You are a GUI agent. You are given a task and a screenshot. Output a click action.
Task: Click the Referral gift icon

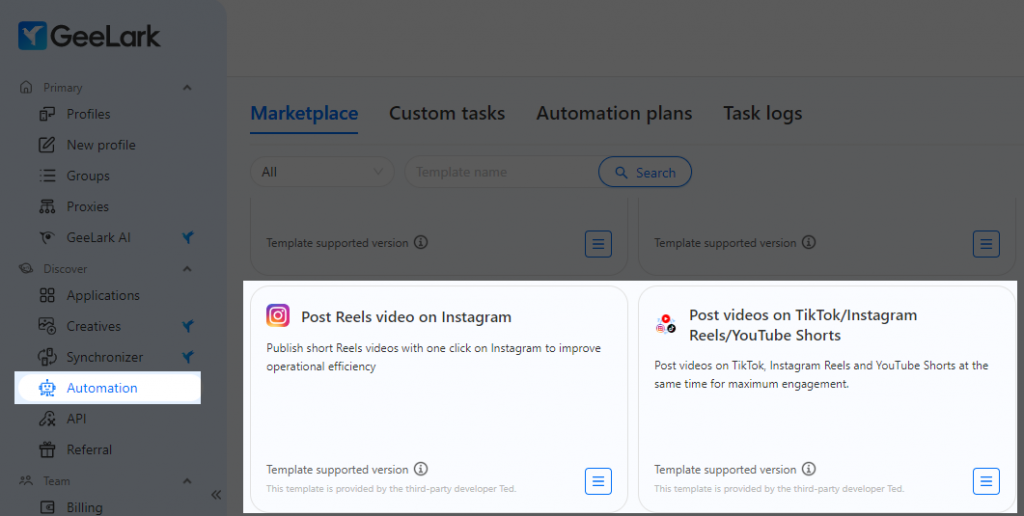click(47, 449)
